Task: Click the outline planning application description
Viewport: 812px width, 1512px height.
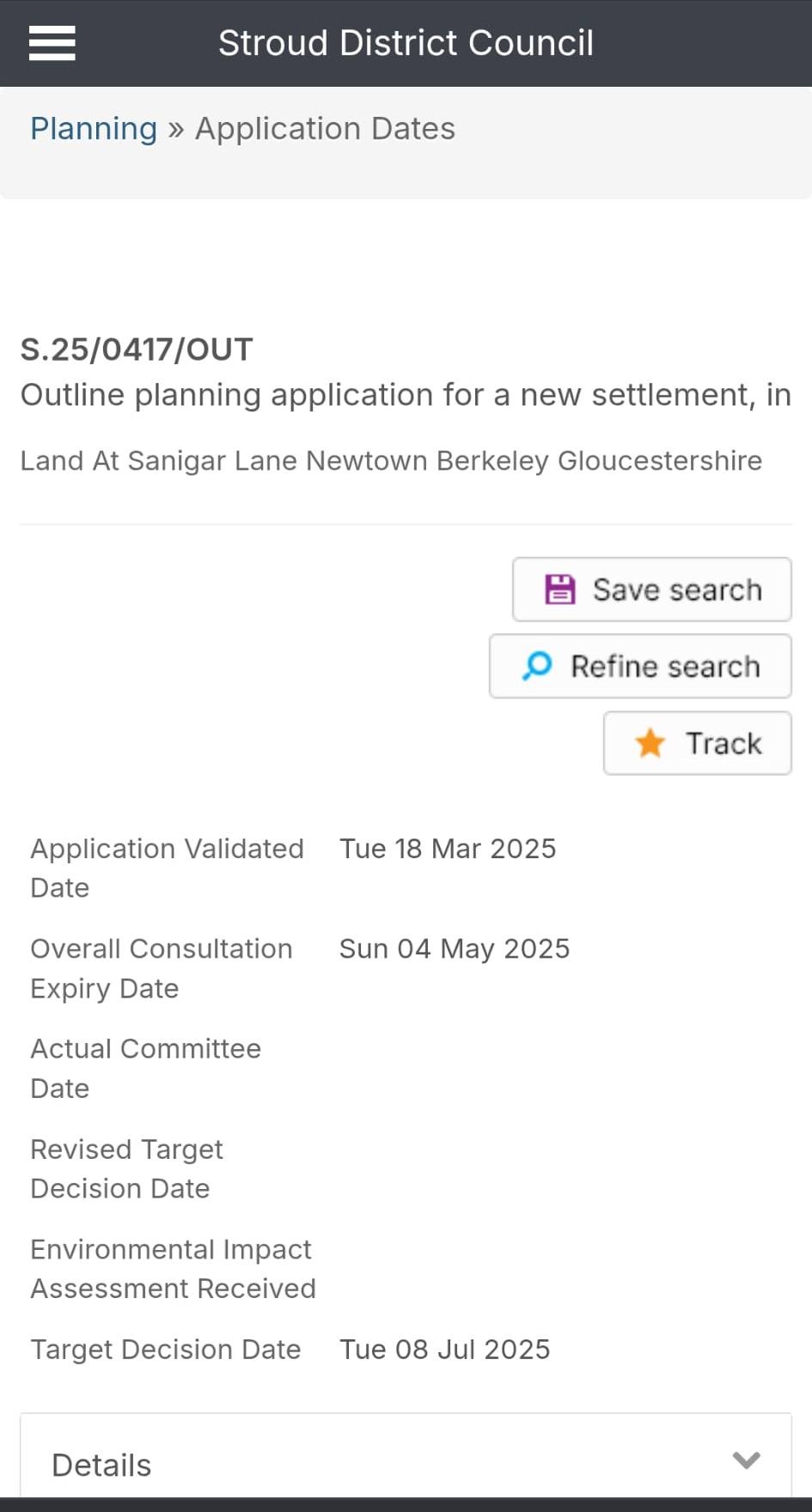Action: coord(406,395)
